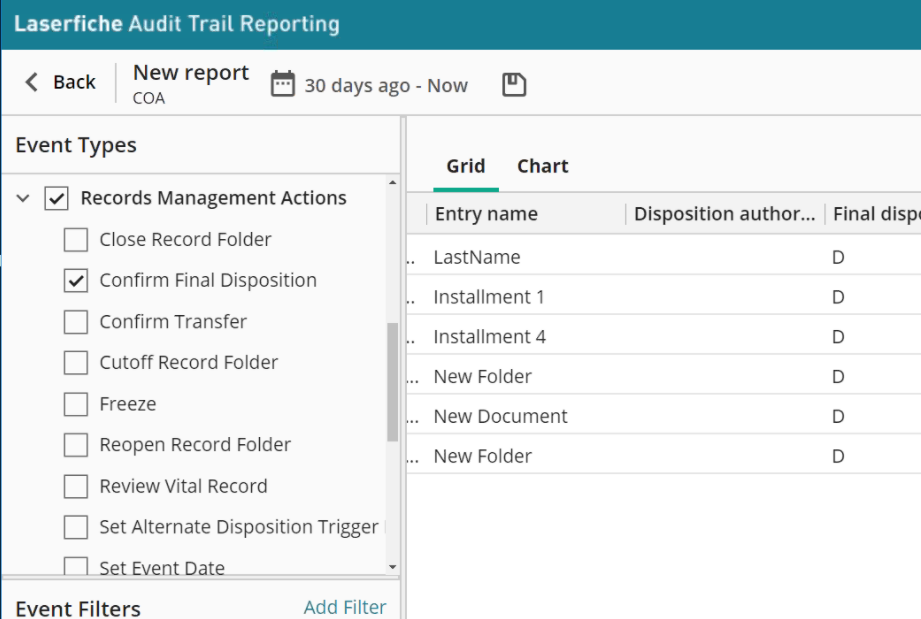Tick the Set Event Date checkbox
This screenshot has height=619, width=921.
coord(76,566)
